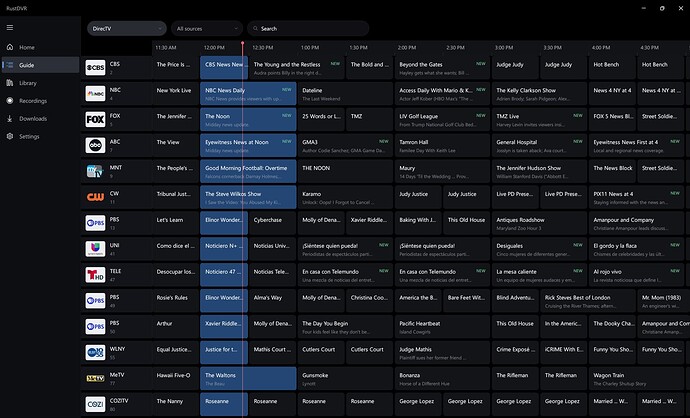Select CBS News Now program
Screen dimensions: 690x418
point(224,67)
